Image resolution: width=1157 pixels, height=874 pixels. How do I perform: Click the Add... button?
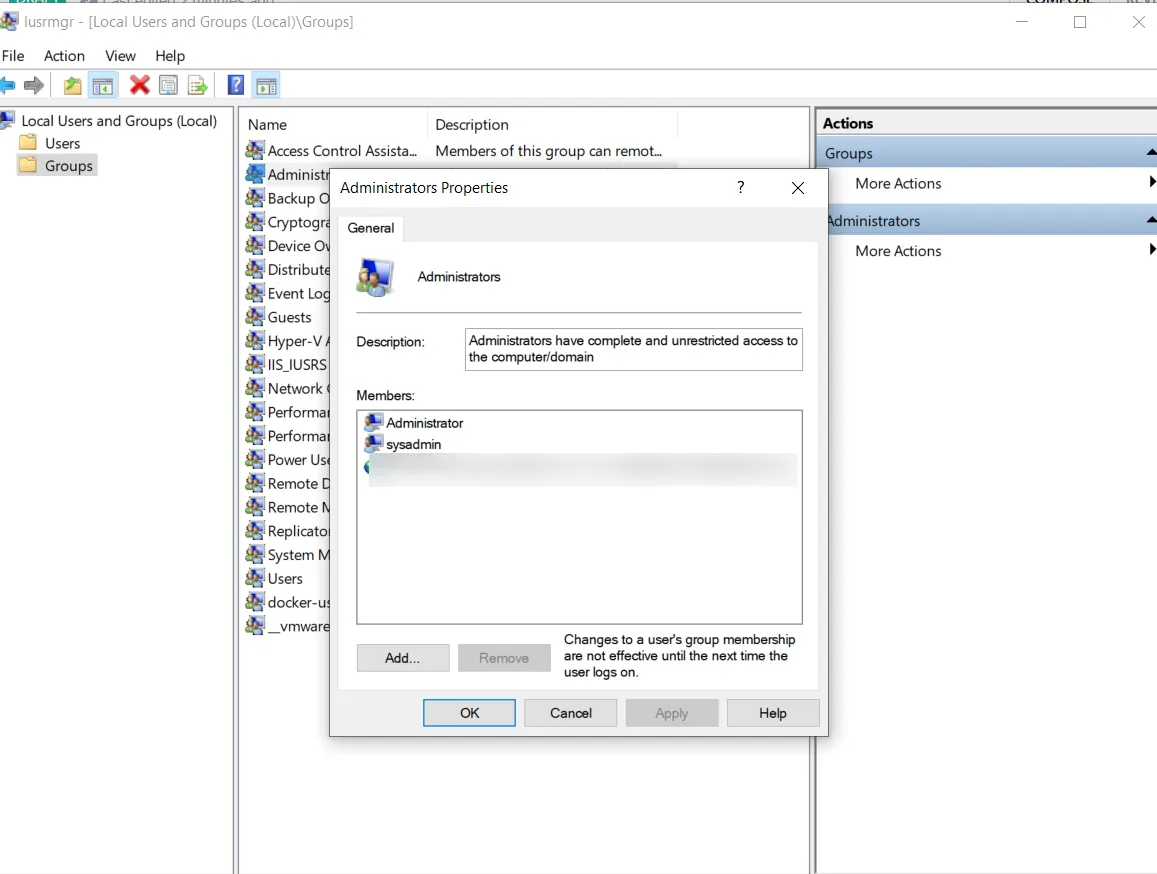coord(402,658)
